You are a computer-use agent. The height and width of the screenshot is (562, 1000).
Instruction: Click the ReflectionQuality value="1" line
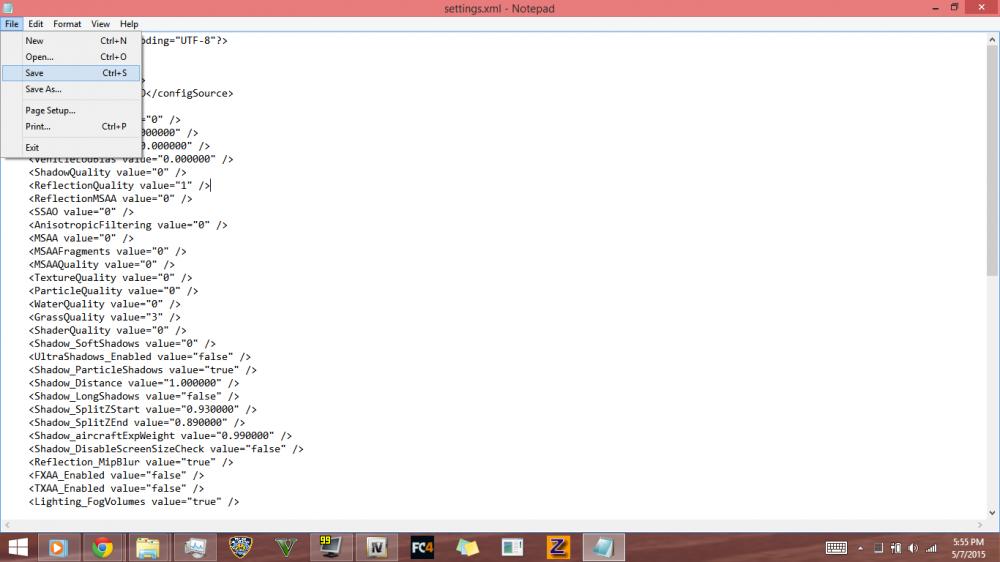tap(119, 186)
